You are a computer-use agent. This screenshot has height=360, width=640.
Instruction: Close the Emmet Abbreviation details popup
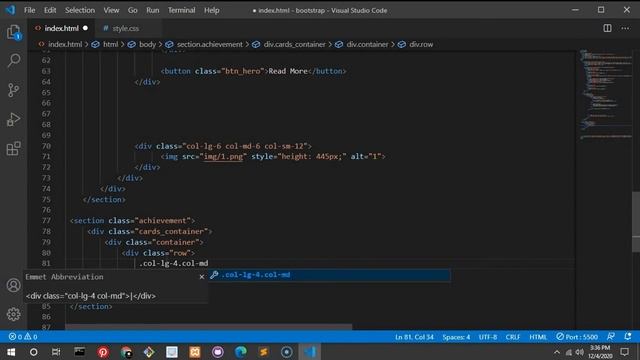pos(202,277)
